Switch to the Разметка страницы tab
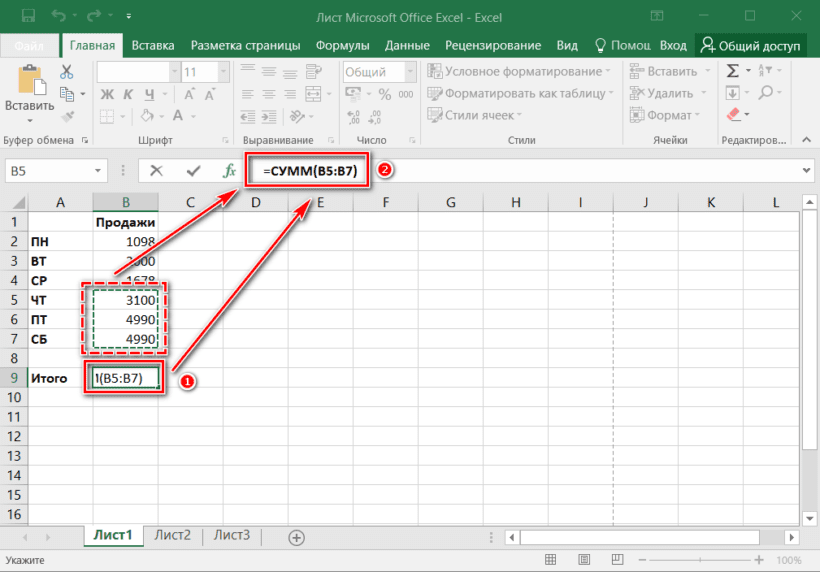This screenshot has width=820, height=572. click(x=245, y=46)
